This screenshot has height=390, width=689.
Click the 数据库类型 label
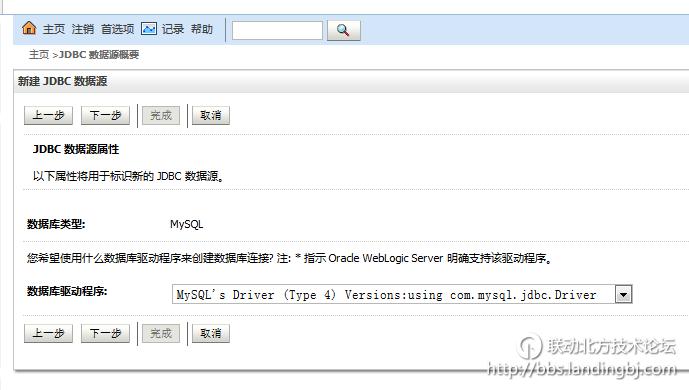[56, 224]
